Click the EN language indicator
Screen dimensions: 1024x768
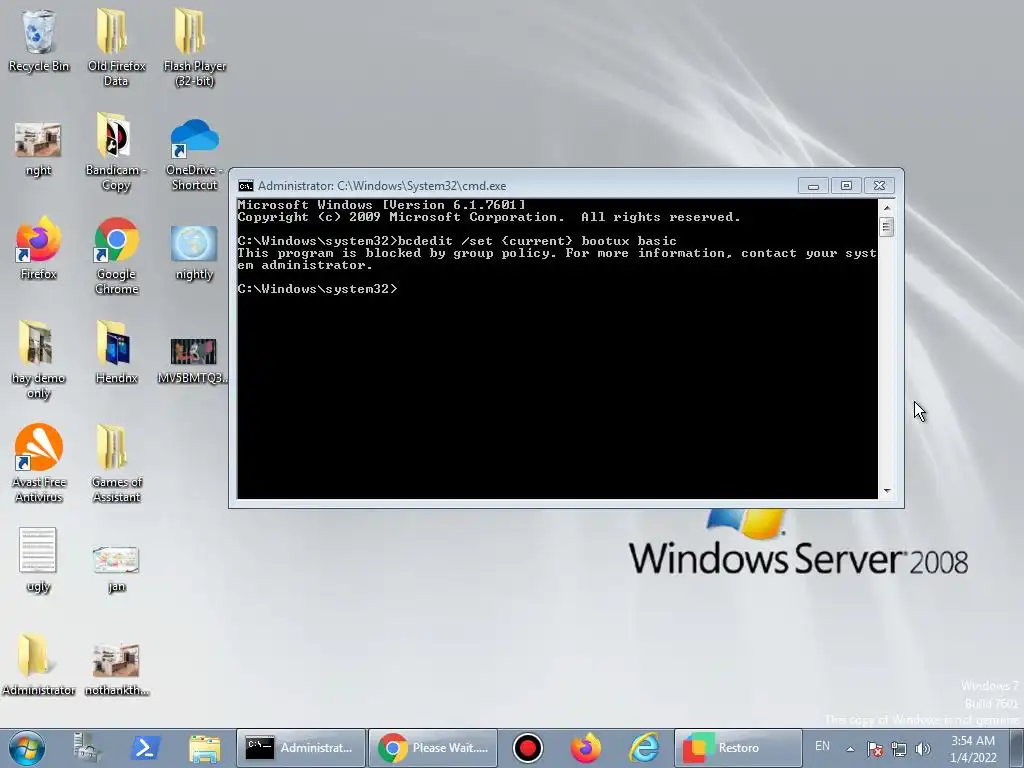click(822, 746)
